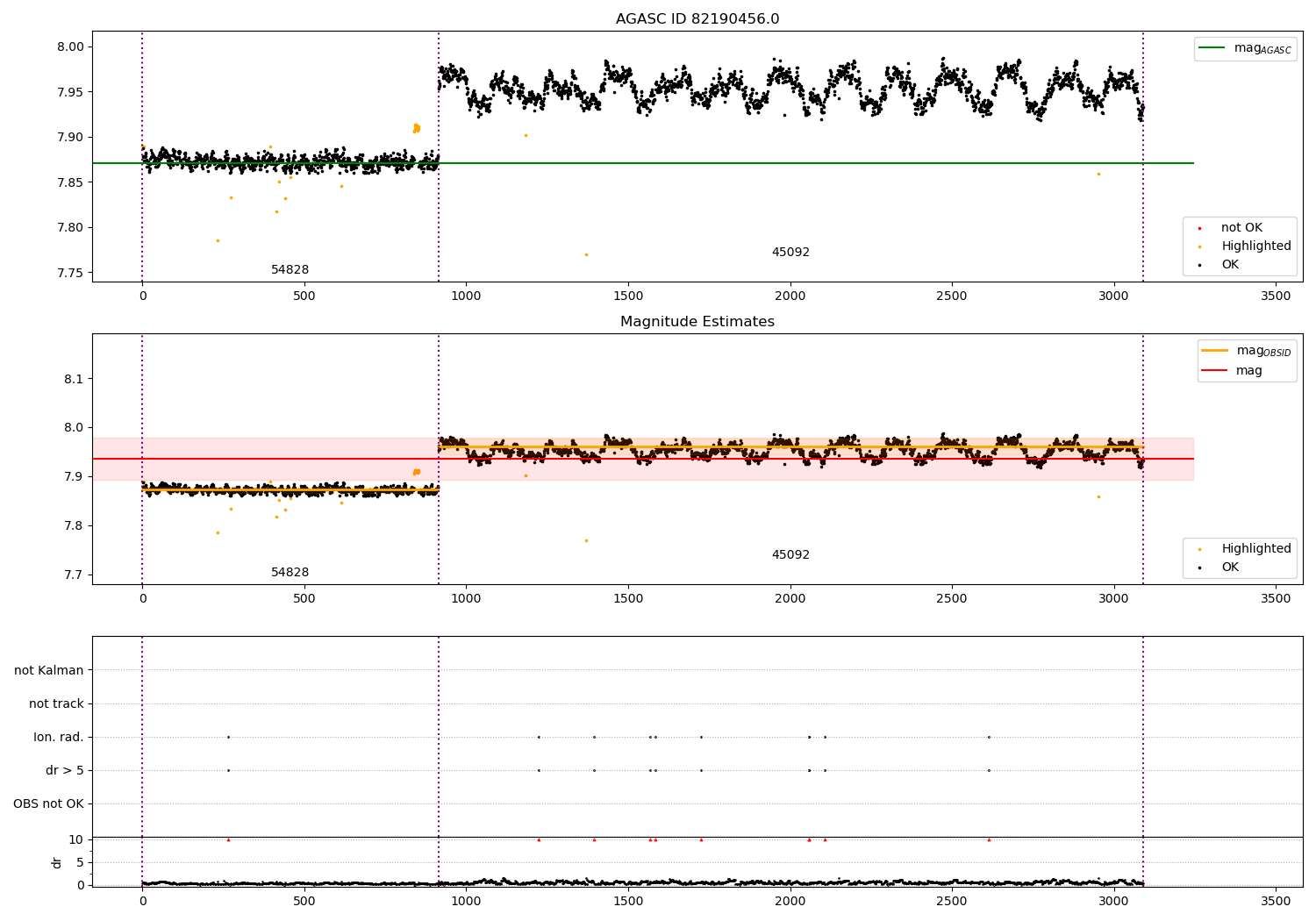Screen dimensions: 1316x921
Task: Click the 'dr' y-axis label
Action: 57,862
